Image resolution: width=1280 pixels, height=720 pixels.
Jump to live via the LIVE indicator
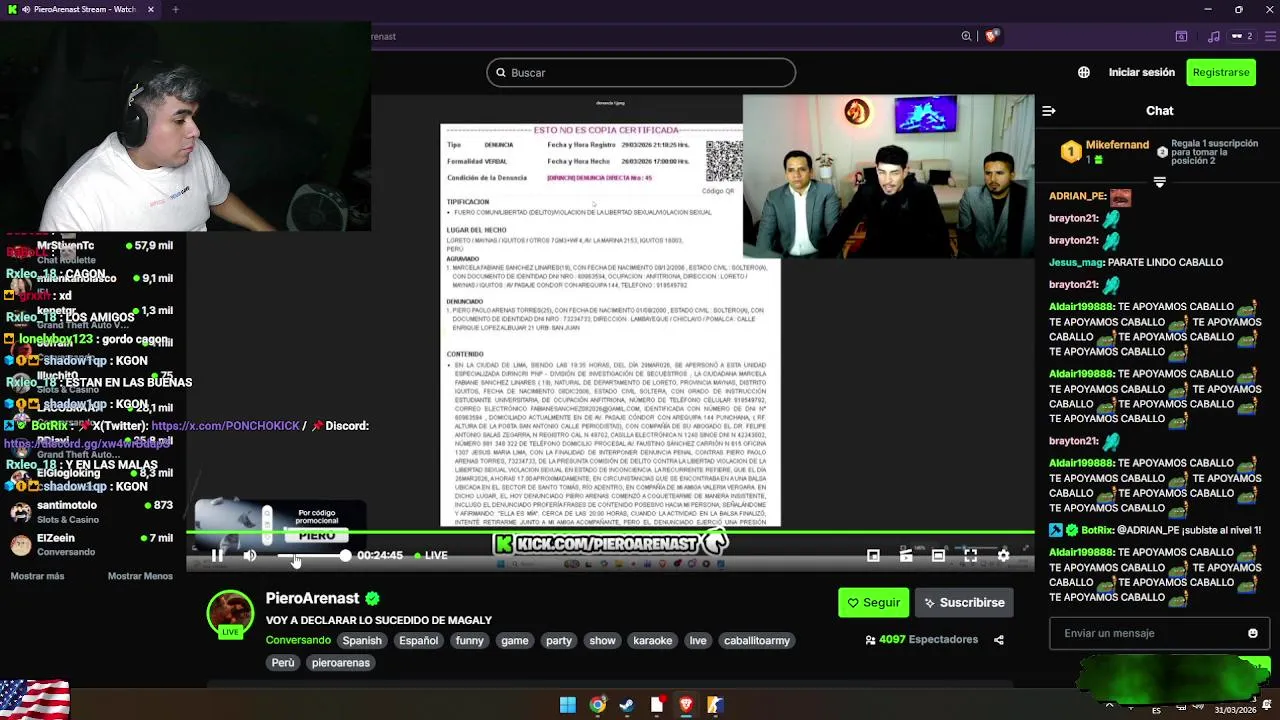point(429,555)
